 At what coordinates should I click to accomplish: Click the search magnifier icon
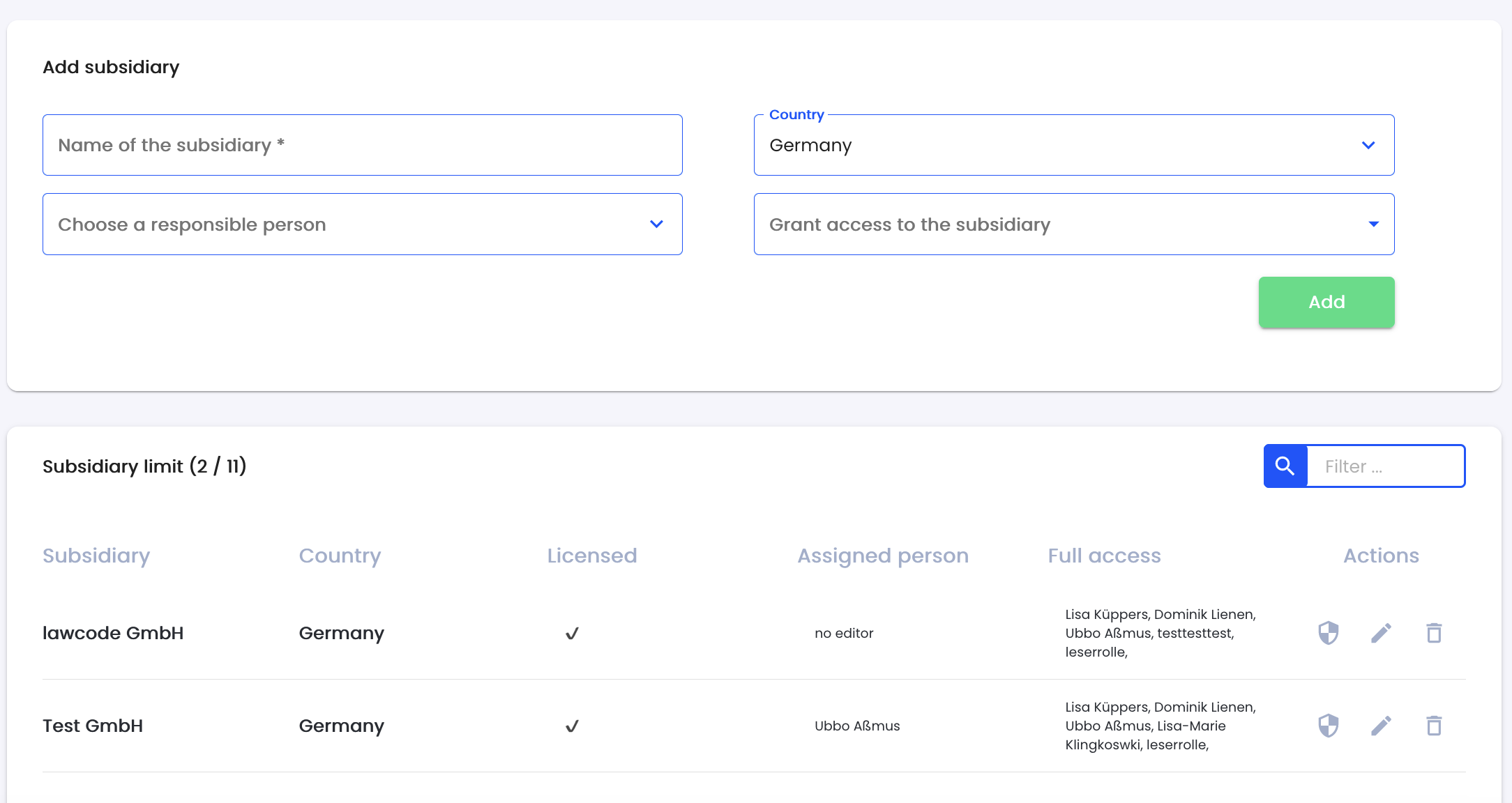pyautogui.click(x=1286, y=467)
